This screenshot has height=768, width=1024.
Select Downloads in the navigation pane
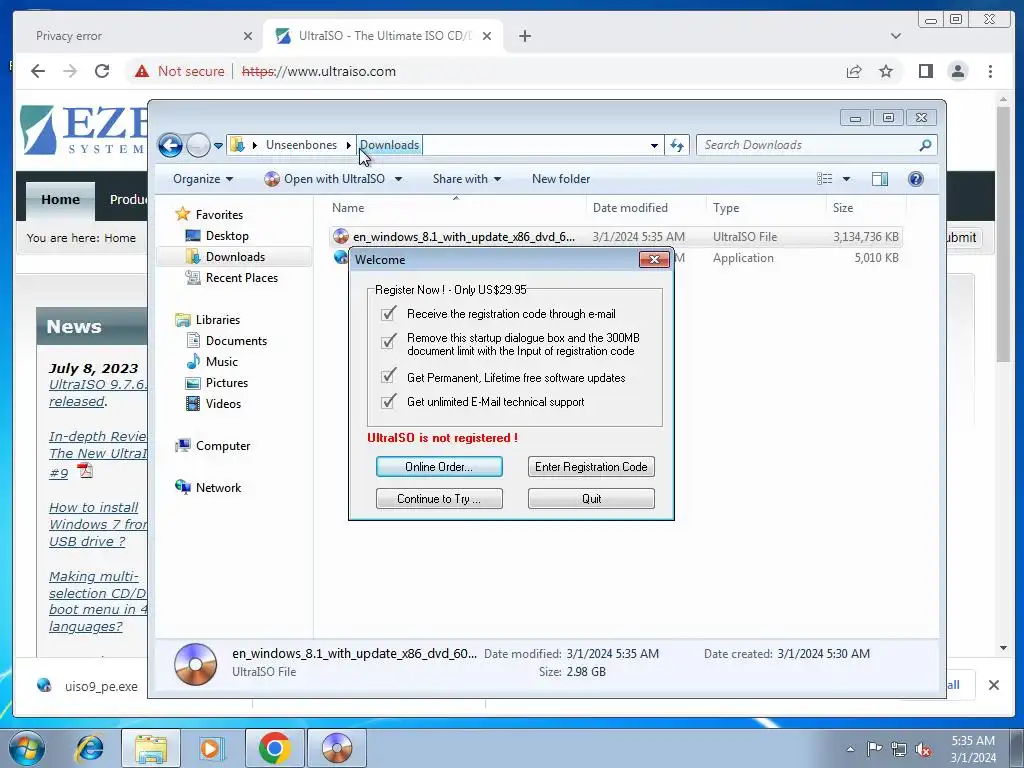point(234,257)
